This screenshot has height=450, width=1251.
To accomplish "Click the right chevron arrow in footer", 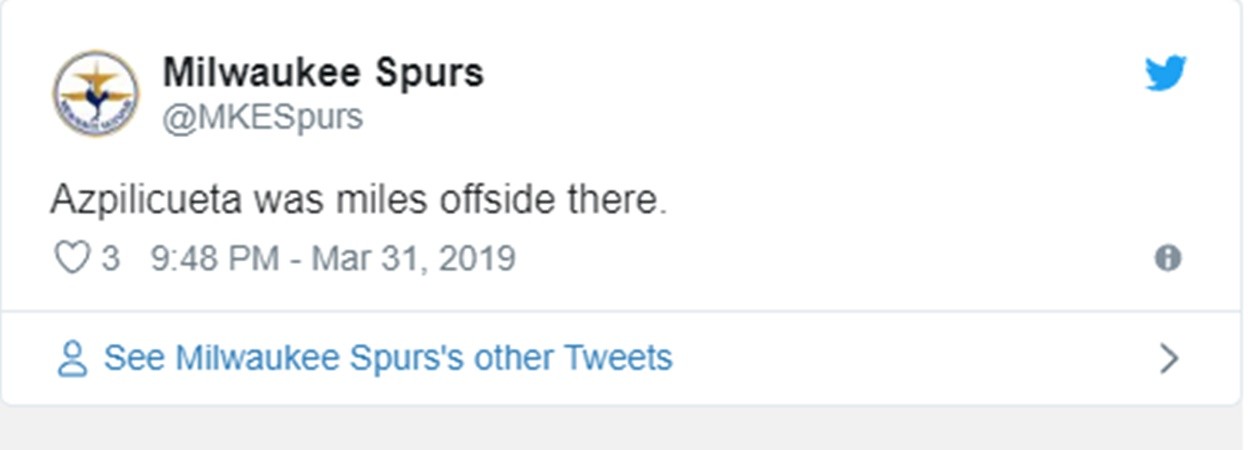I will click(x=1168, y=358).
